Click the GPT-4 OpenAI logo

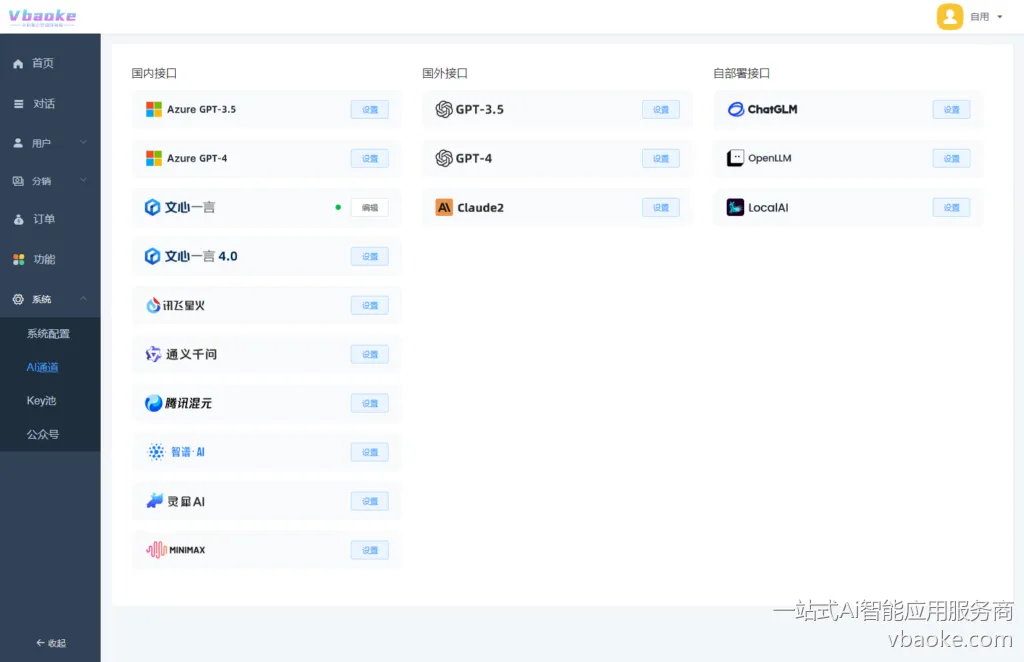click(444, 158)
